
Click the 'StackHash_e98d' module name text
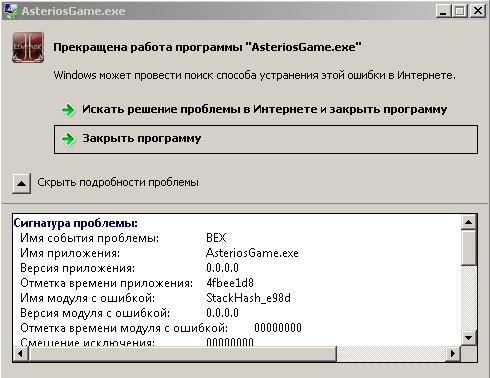click(x=248, y=298)
